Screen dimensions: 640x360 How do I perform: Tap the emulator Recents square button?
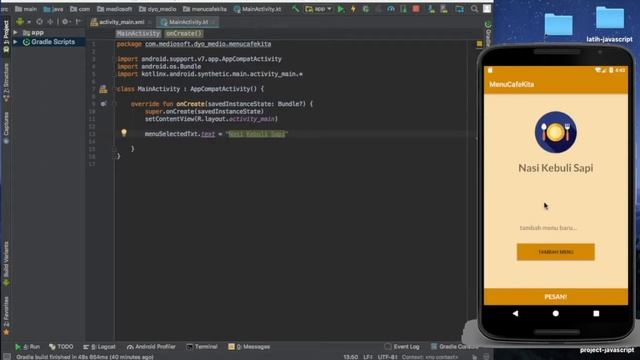[596, 313]
